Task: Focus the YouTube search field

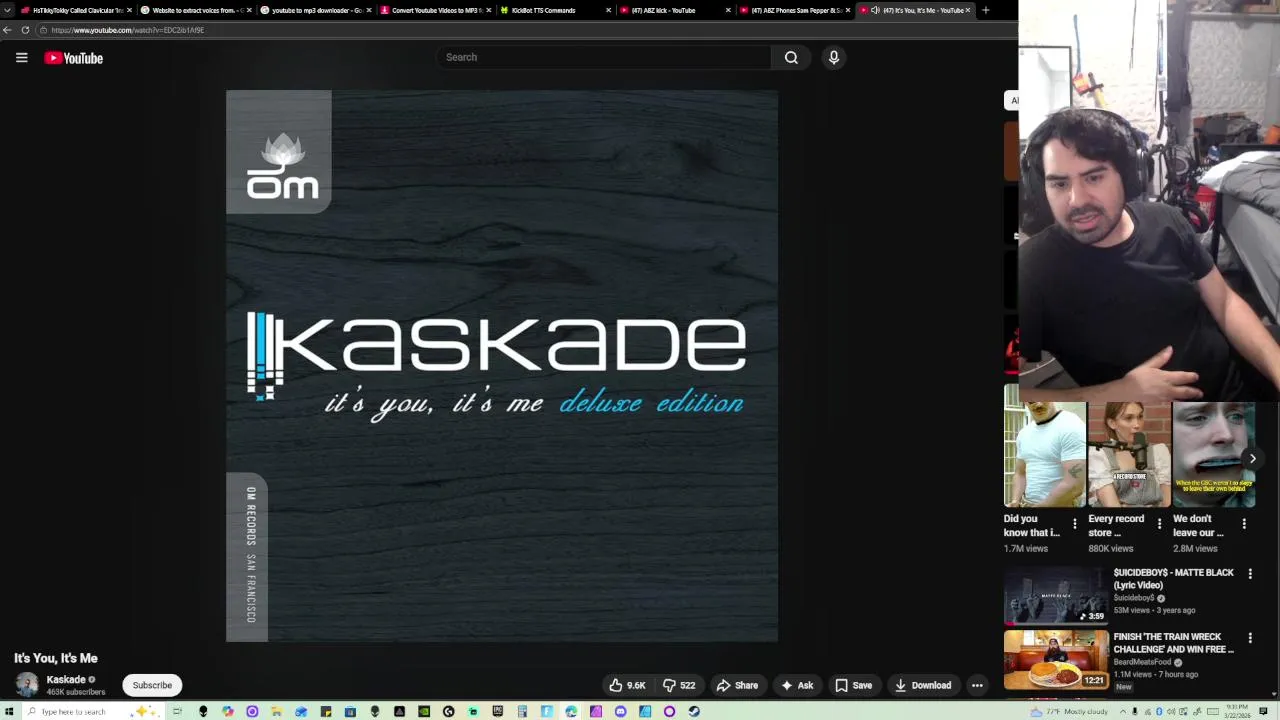Action: (x=603, y=57)
